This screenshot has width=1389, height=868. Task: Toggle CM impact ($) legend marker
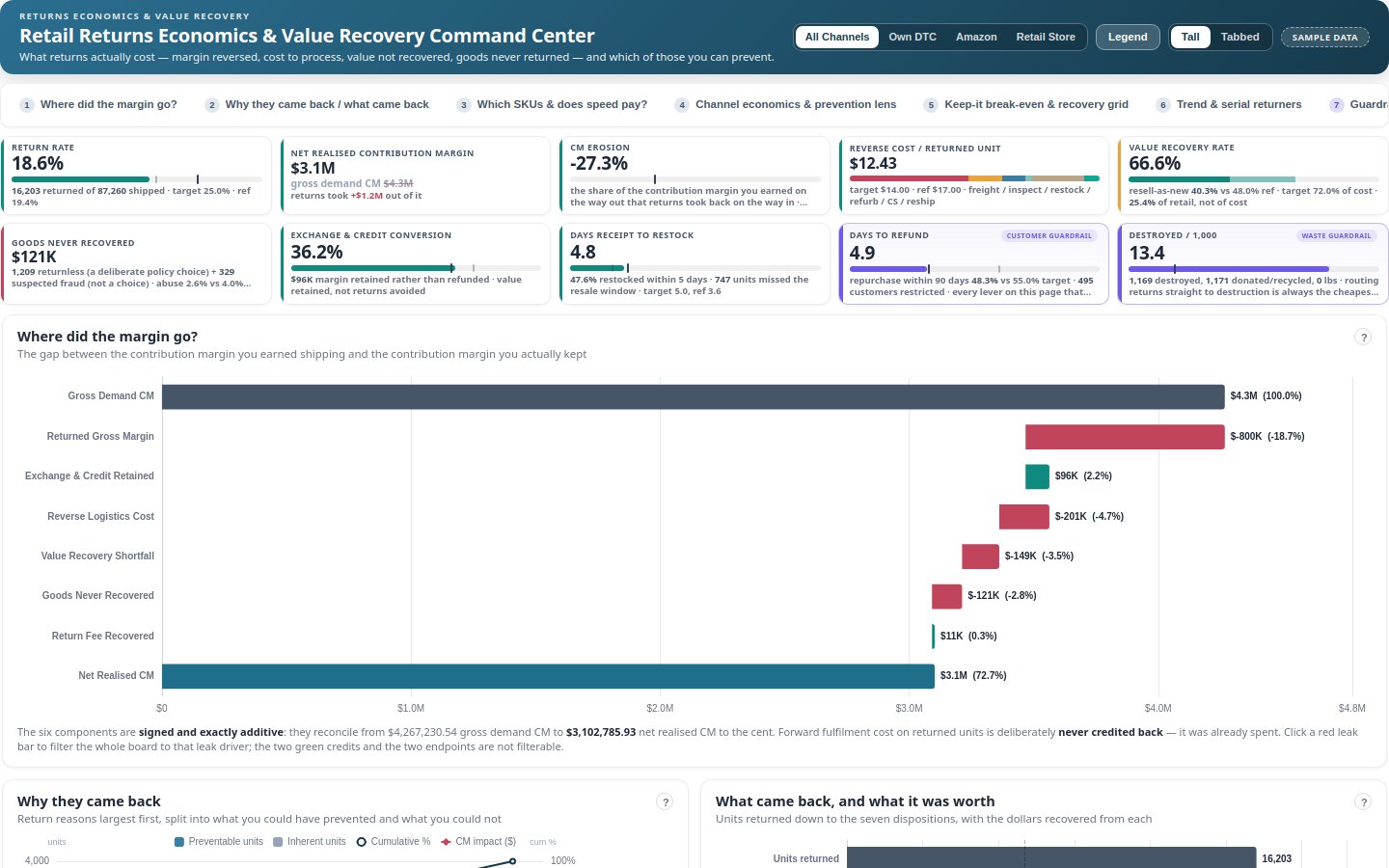446,842
